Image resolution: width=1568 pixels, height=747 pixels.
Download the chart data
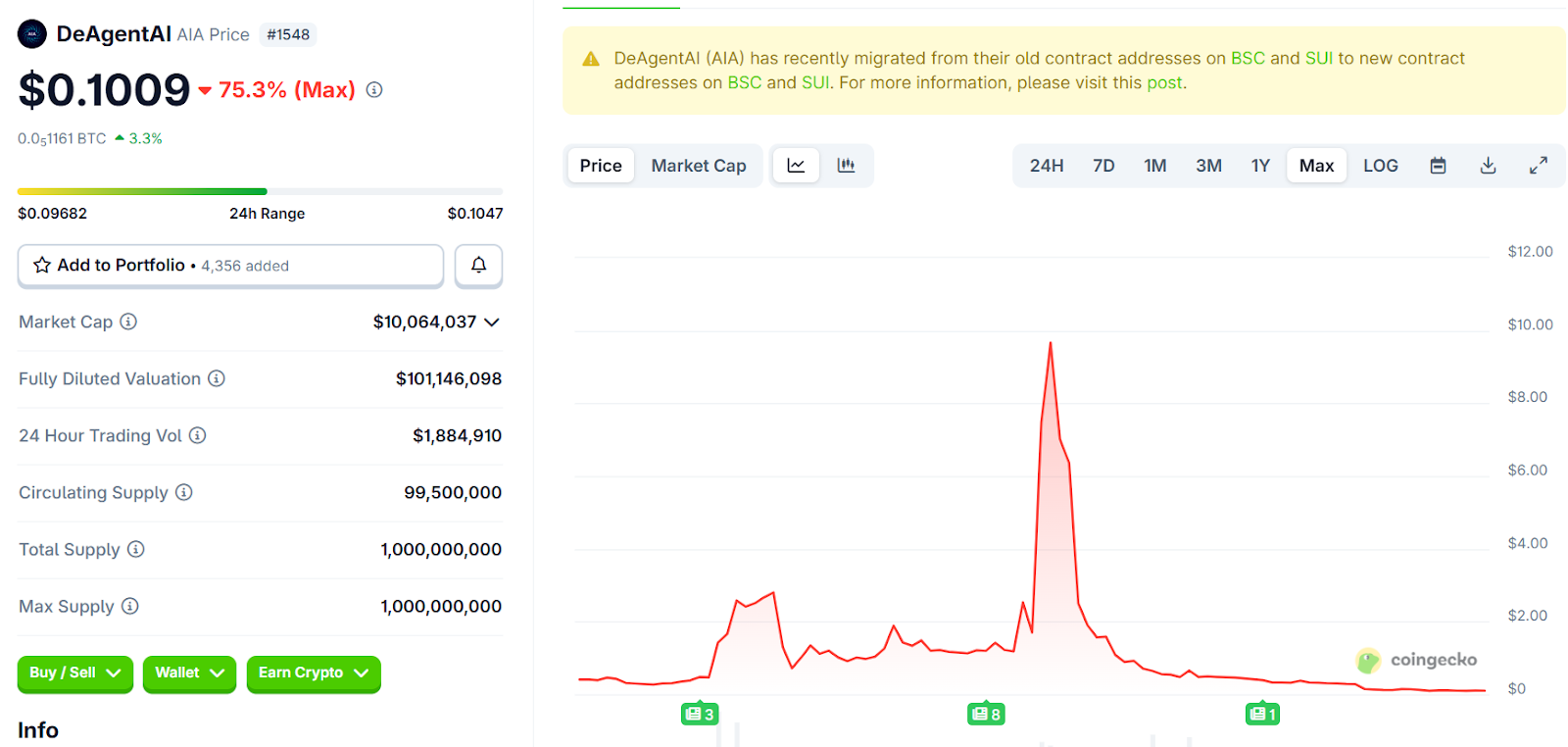coord(1488,166)
